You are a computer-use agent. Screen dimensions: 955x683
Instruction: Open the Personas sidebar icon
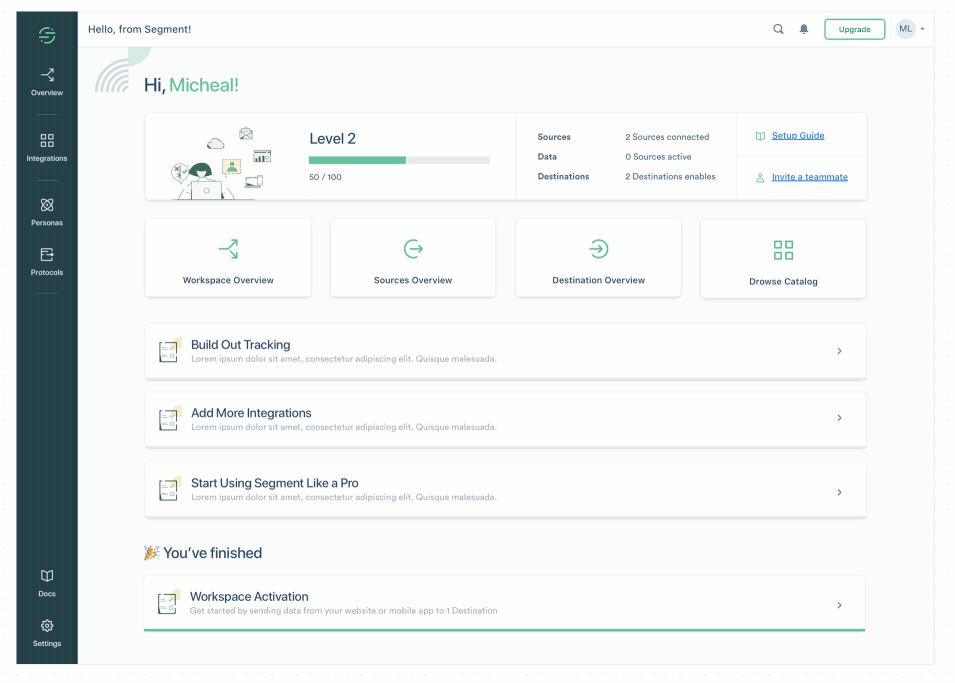[x=47, y=205]
